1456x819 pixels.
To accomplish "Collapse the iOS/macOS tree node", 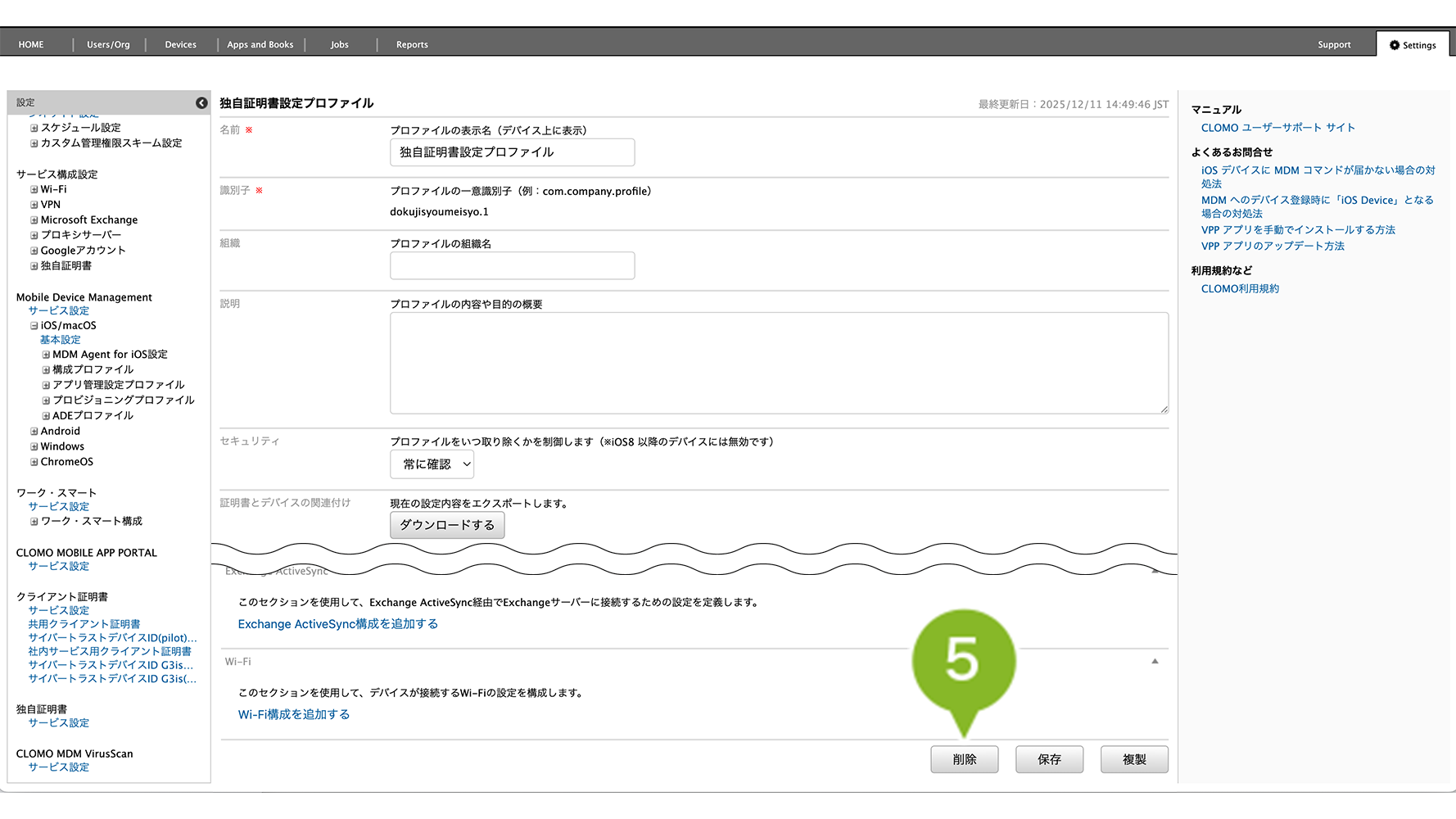I will pyautogui.click(x=34, y=326).
